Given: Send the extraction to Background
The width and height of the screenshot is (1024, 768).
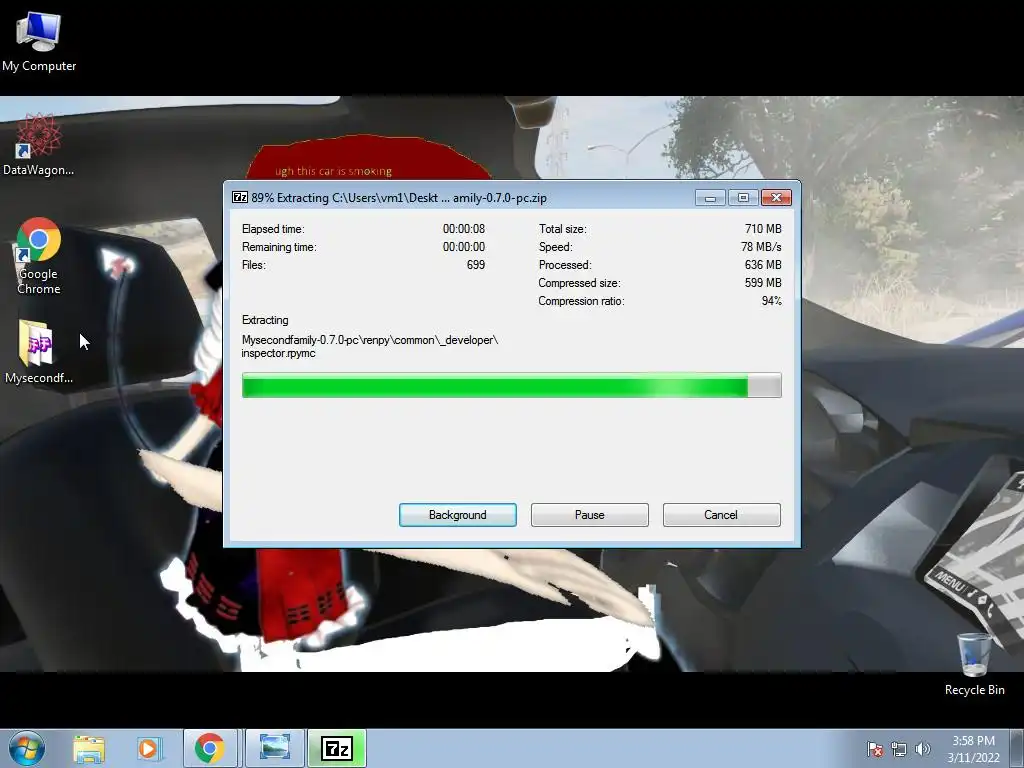Looking at the screenshot, I should click(458, 515).
